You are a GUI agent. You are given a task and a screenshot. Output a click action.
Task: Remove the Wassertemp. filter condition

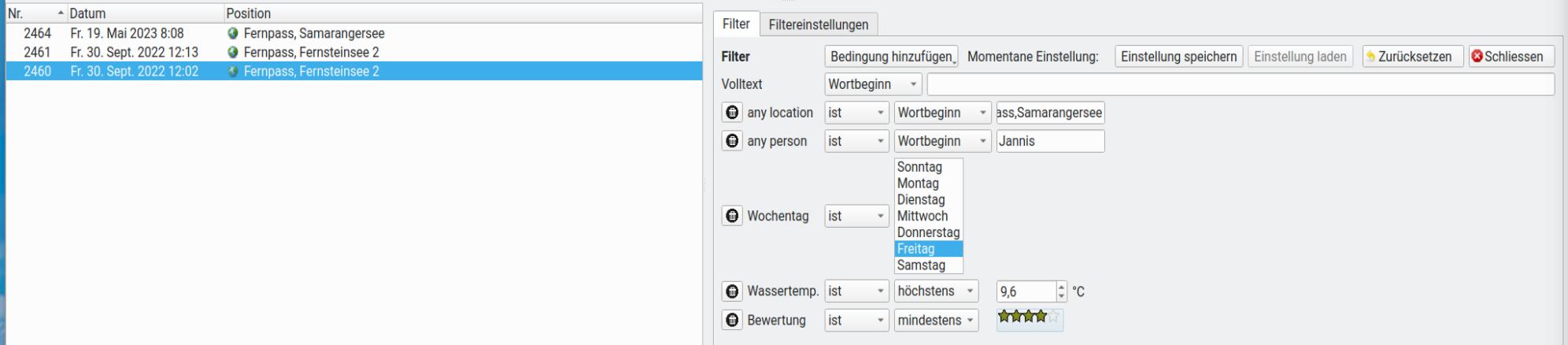(732, 291)
